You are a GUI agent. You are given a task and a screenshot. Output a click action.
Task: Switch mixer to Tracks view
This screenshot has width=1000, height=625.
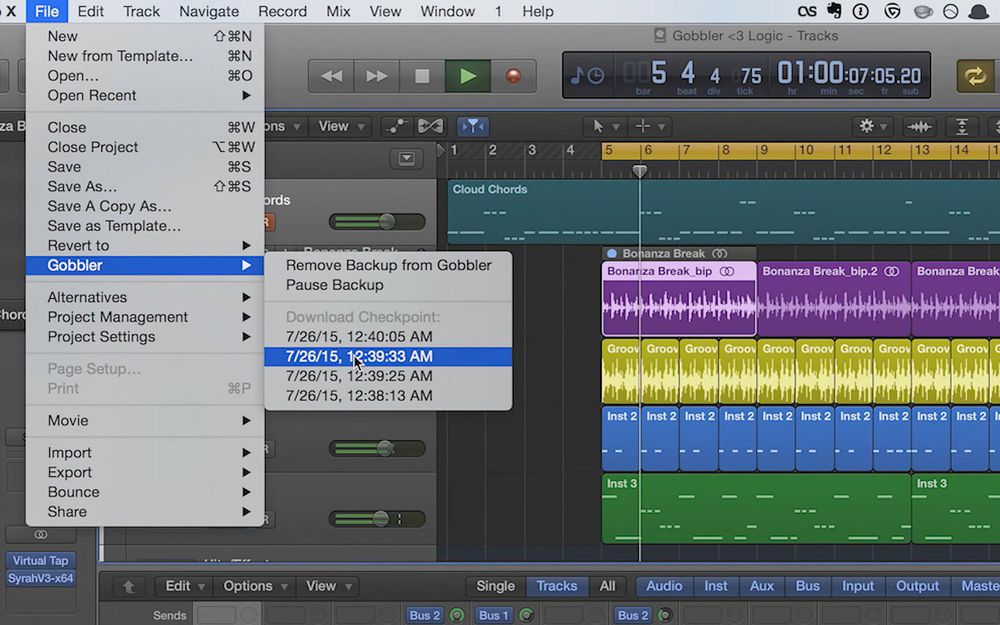557,586
